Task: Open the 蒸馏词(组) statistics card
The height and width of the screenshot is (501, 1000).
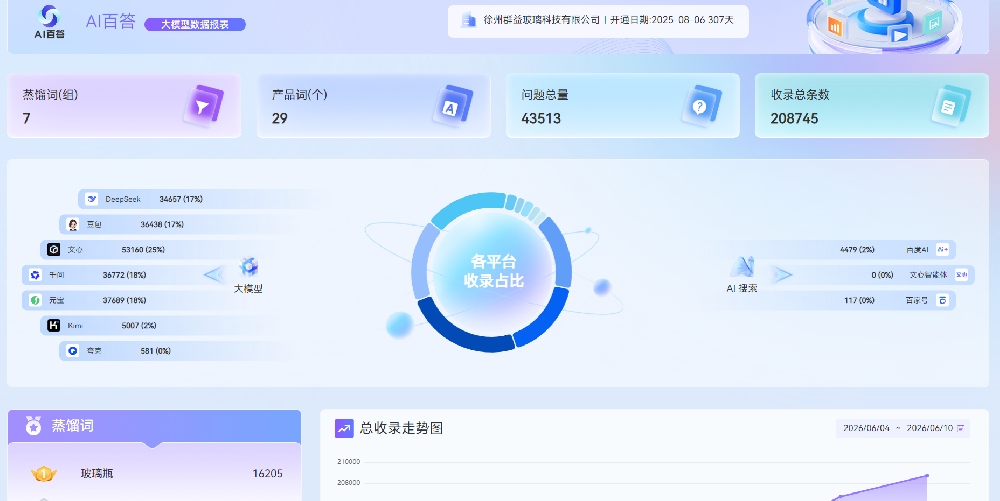Action: coord(124,106)
